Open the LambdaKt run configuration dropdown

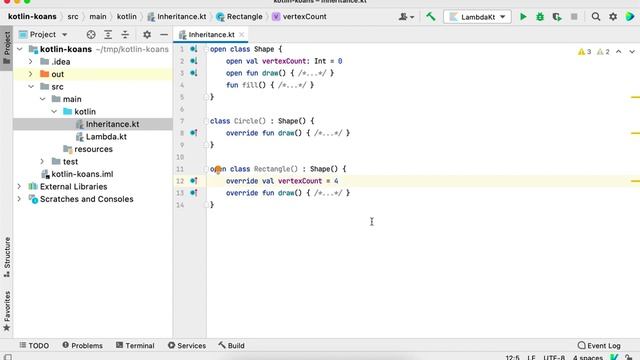[477, 17]
